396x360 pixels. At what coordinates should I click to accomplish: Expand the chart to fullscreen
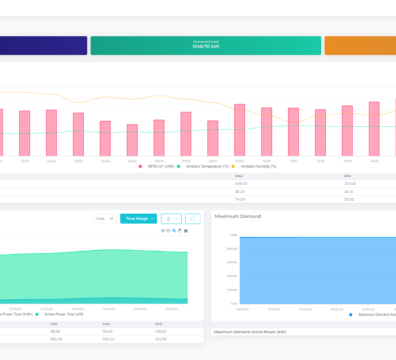coord(193,219)
